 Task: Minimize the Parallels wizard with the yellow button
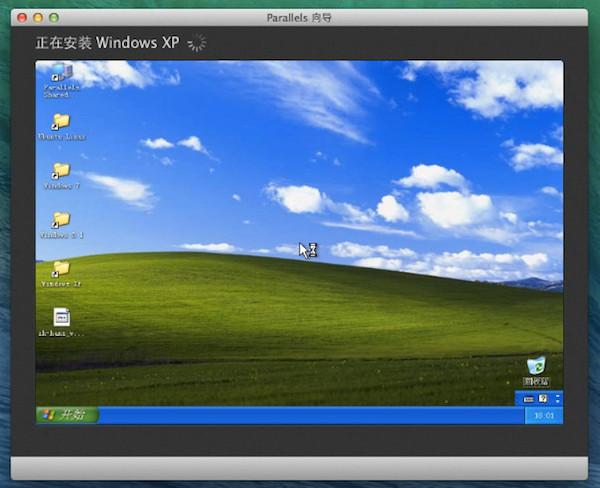(x=38, y=18)
